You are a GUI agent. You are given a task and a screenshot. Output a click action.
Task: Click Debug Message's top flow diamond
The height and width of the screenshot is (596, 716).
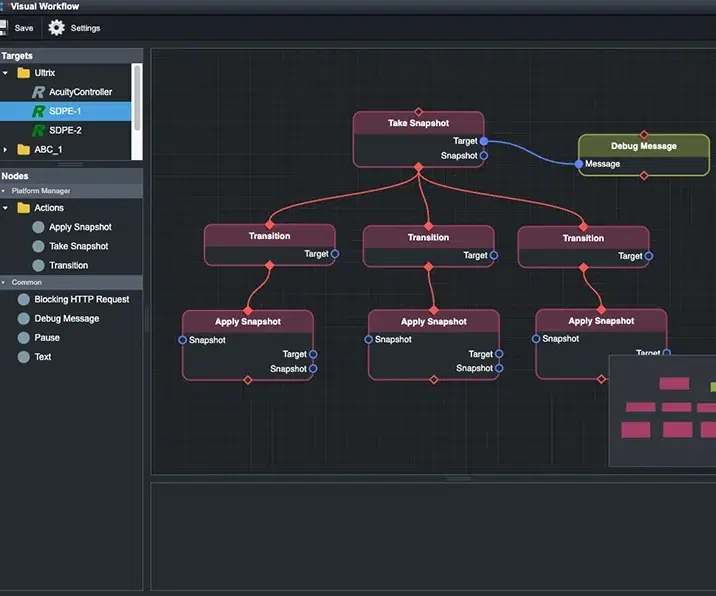644,135
